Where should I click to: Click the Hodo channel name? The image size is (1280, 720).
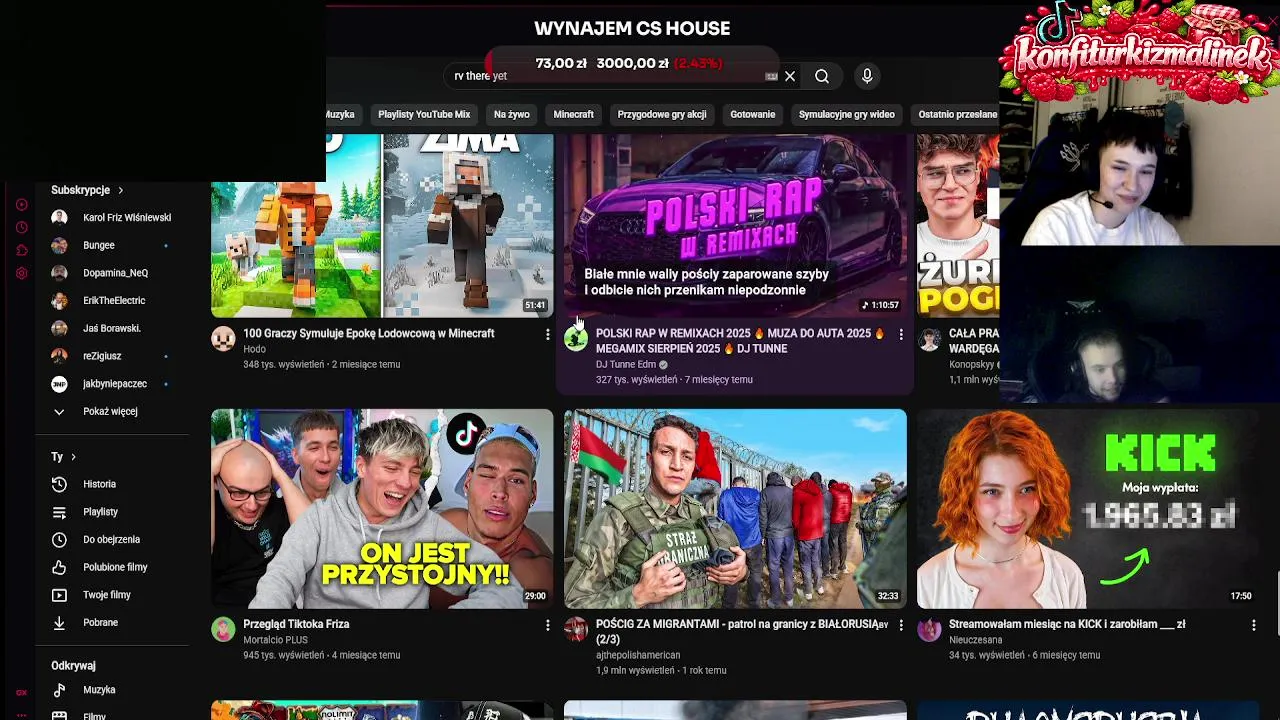coord(254,349)
